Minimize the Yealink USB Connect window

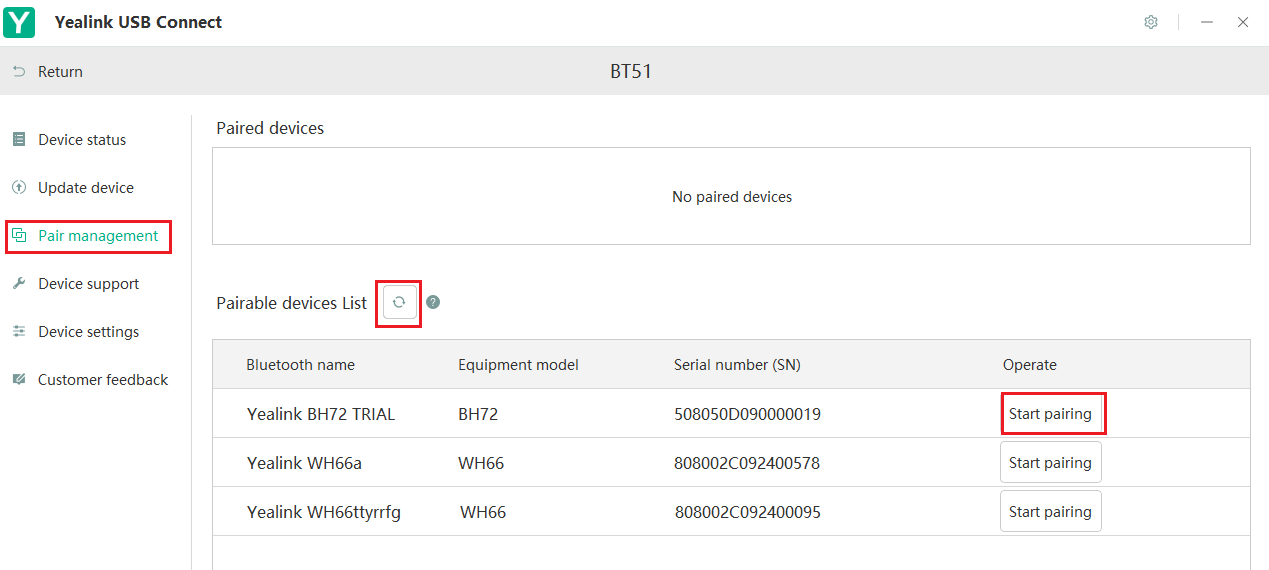coord(1207,22)
